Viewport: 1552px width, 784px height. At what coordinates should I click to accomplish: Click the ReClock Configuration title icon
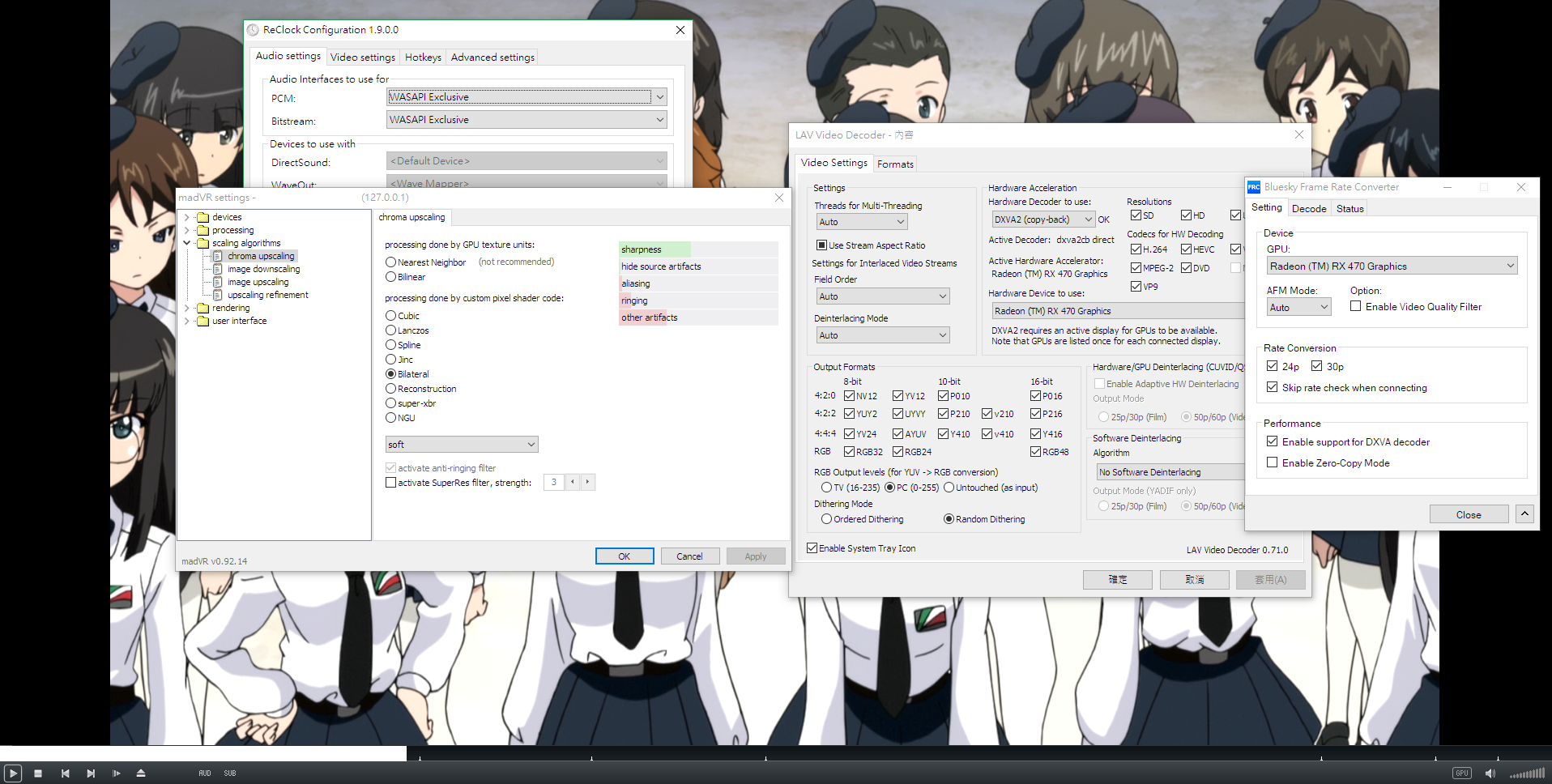click(x=254, y=30)
